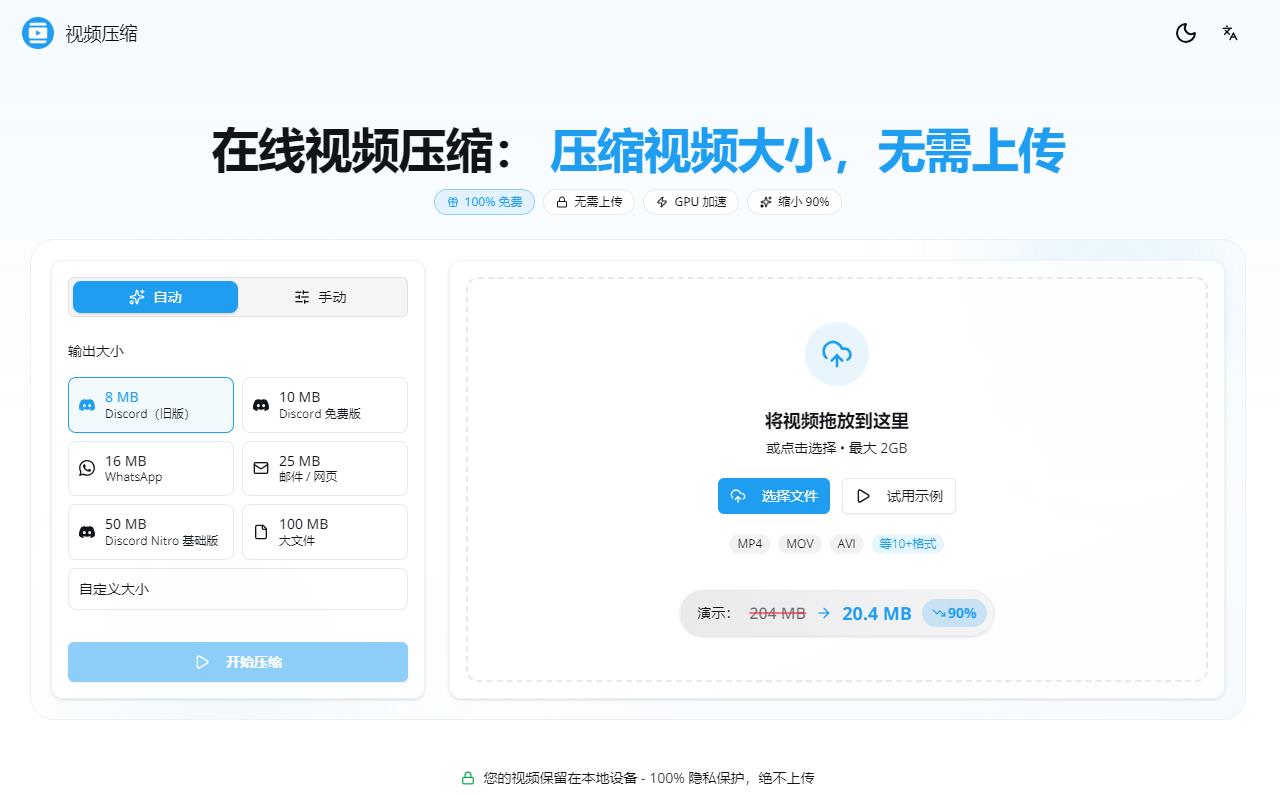Select the 8 MB Discord 旧版 preset
1280x795 pixels.
pos(150,404)
